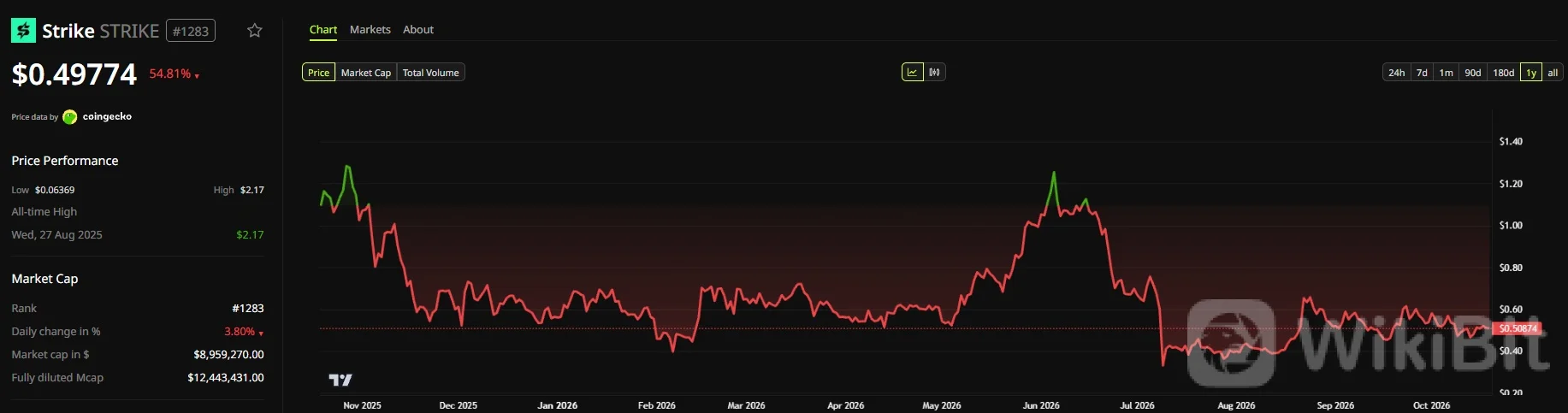Switch to candlestick chart view icon

pyautogui.click(x=934, y=73)
